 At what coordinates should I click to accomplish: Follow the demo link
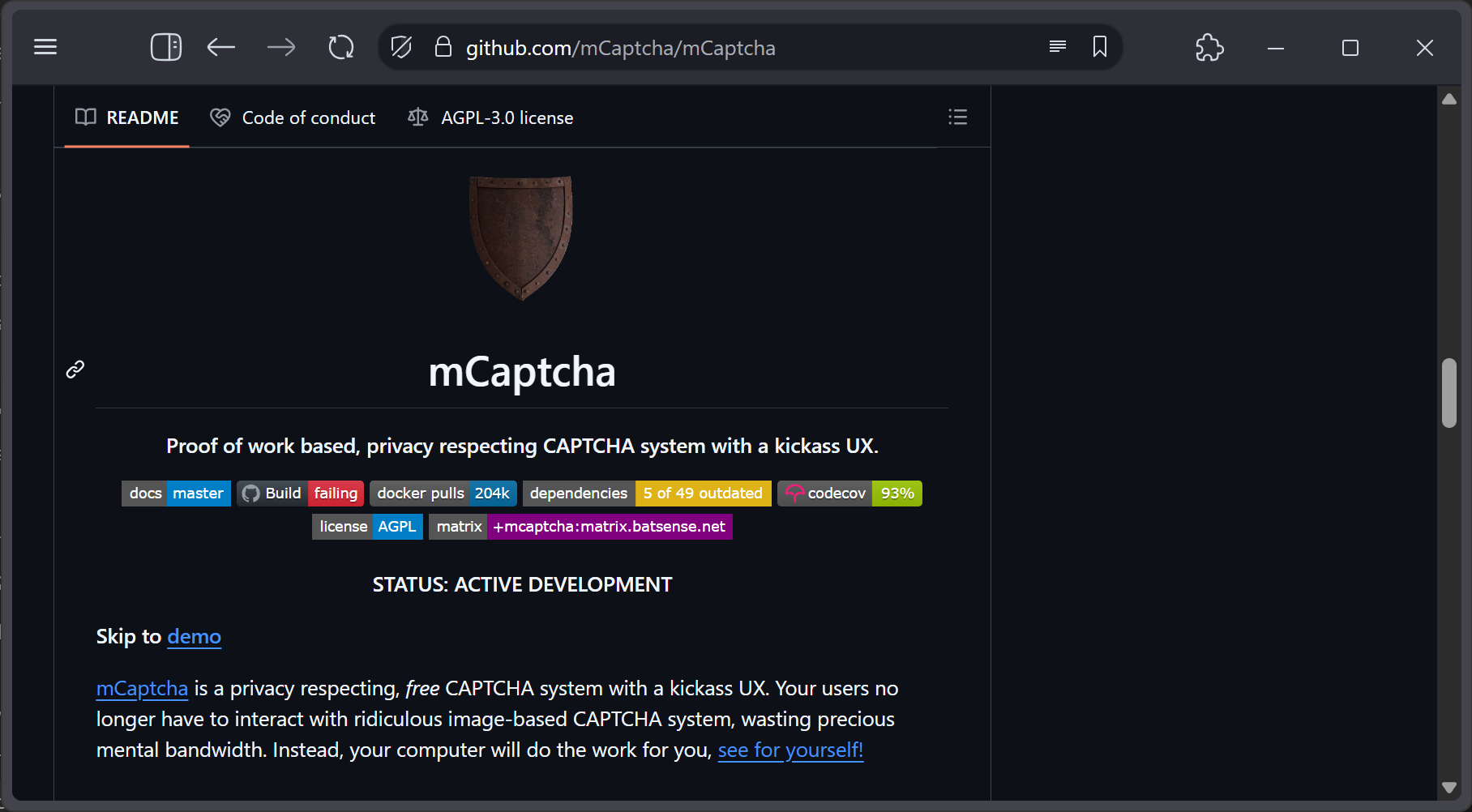[194, 637]
